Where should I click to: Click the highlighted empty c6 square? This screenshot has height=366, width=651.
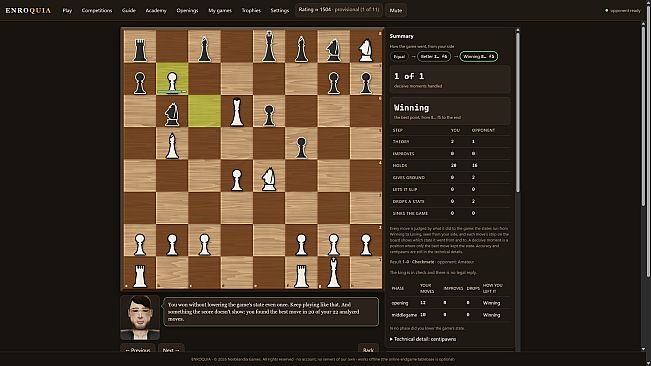tap(204, 111)
